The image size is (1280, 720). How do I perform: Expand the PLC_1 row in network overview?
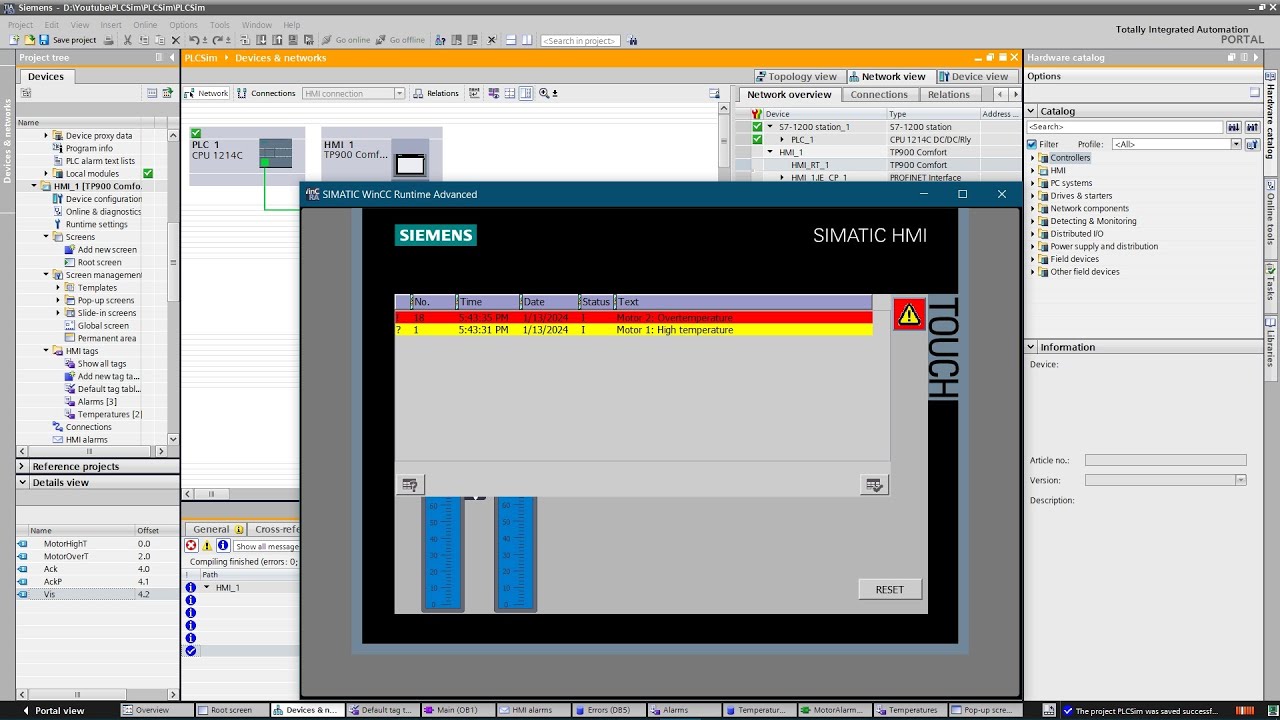click(x=782, y=140)
